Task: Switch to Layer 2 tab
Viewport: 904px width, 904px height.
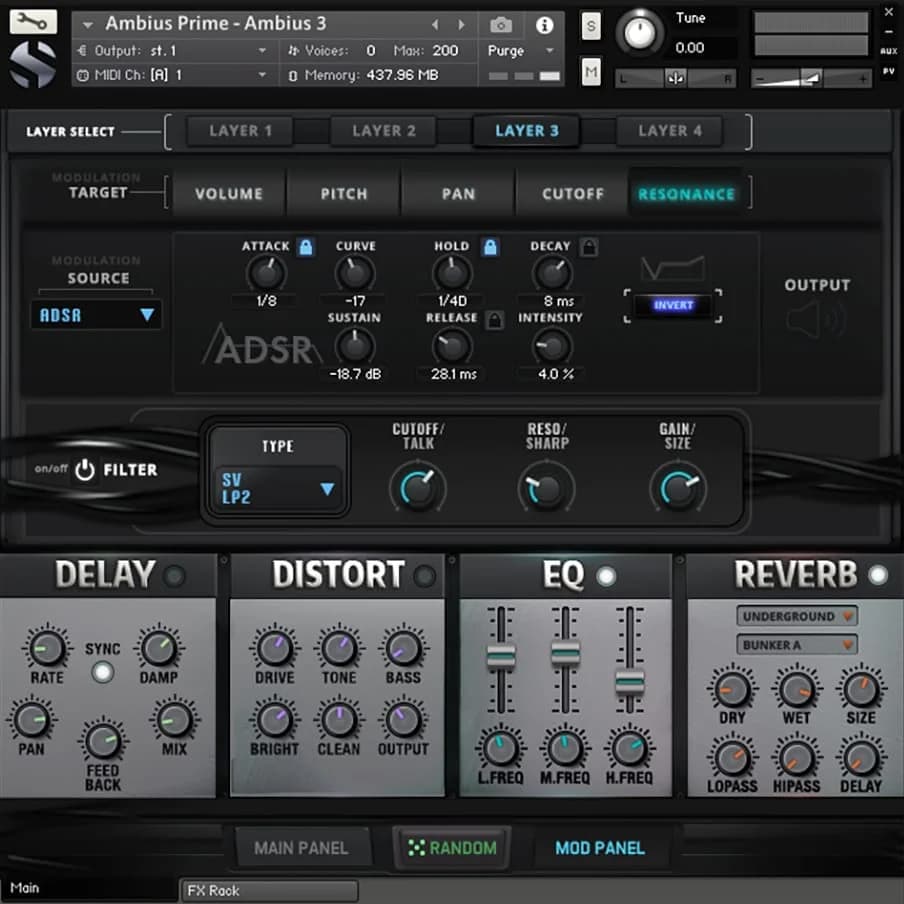Action: point(384,131)
